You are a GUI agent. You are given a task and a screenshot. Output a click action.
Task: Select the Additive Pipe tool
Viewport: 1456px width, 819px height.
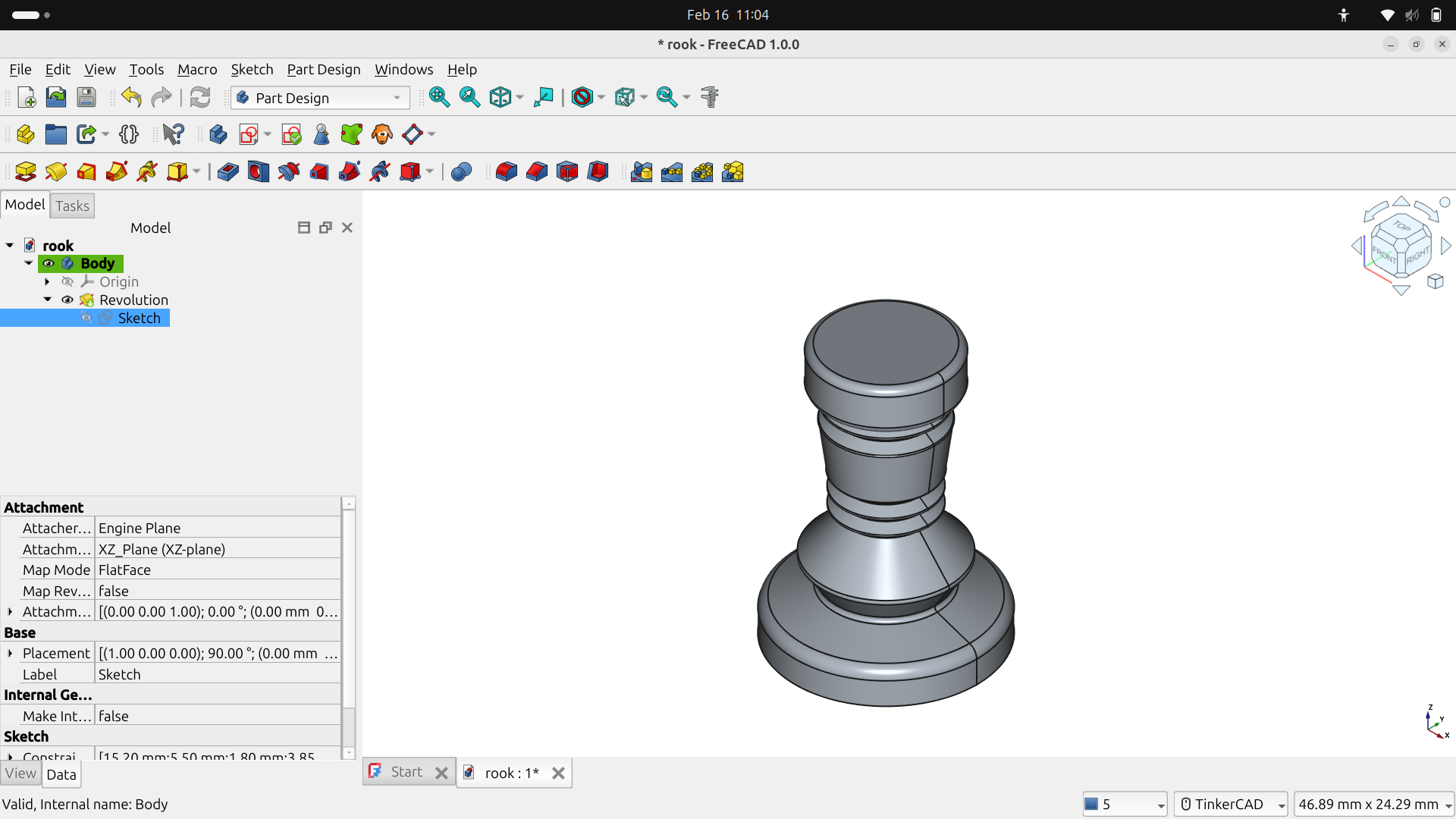coord(117,171)
